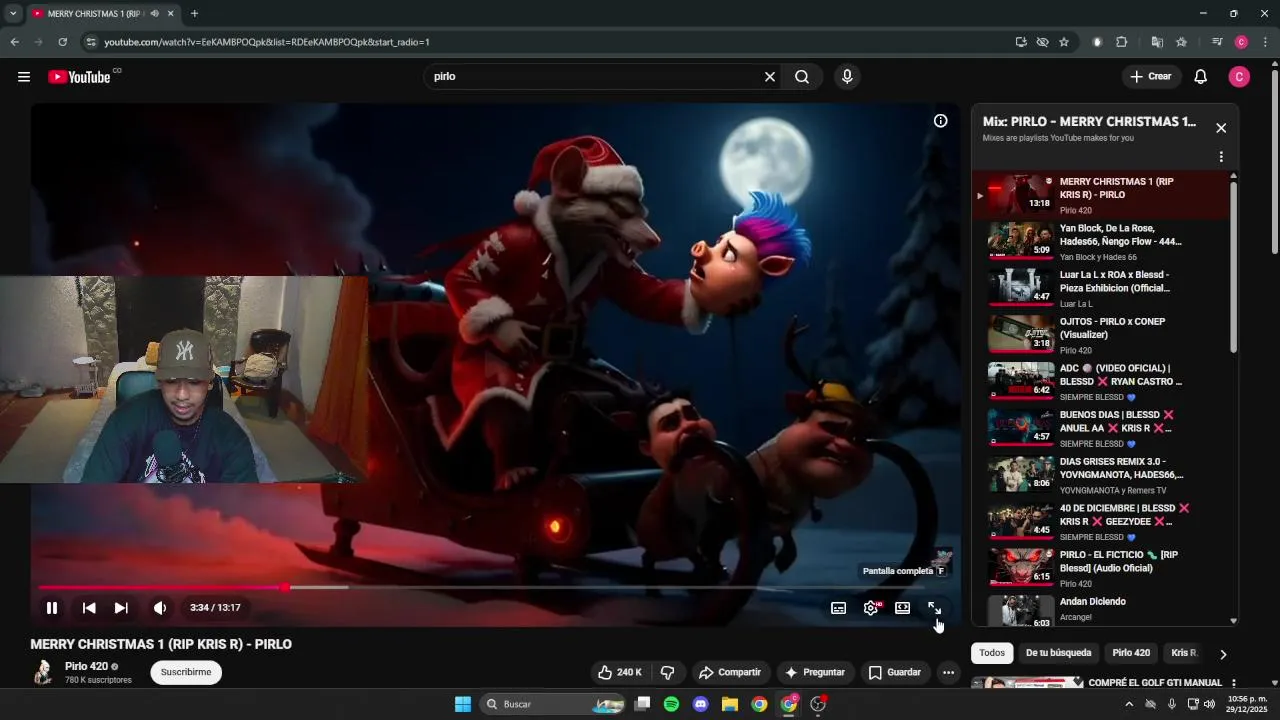
Task: Open Discord from the taskbar
Action: click(700, 704)
